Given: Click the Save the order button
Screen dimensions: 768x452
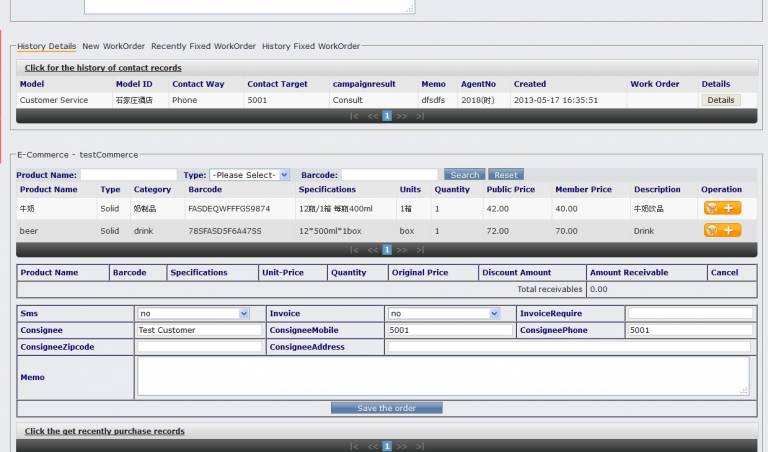Looking at the screenshot, I should tap(386, 408).
